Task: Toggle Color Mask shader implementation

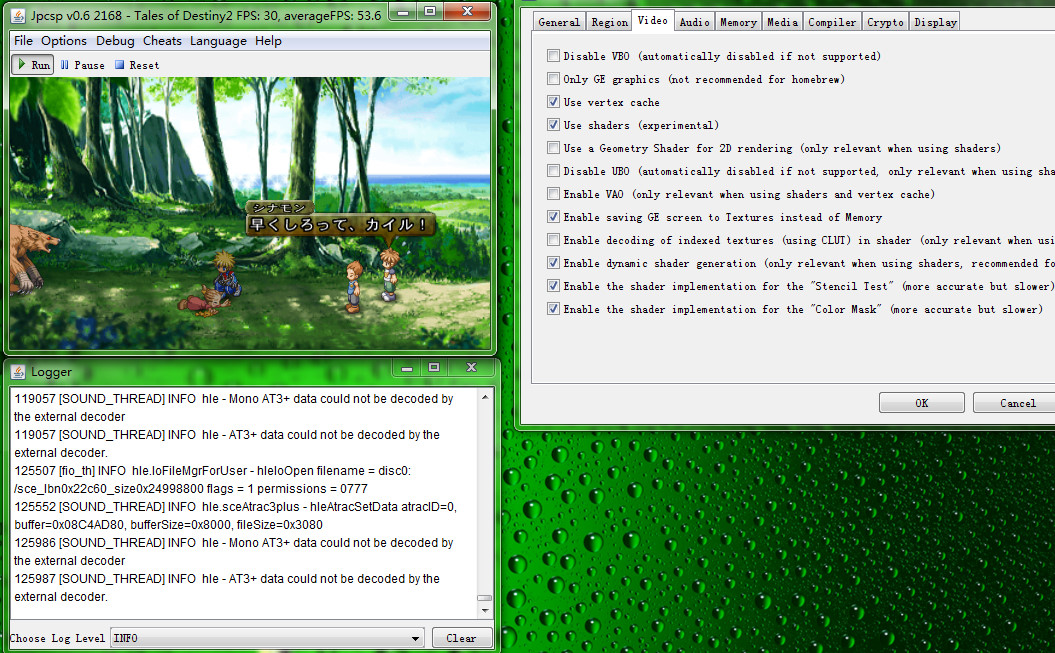Action: tap(553, 309)
